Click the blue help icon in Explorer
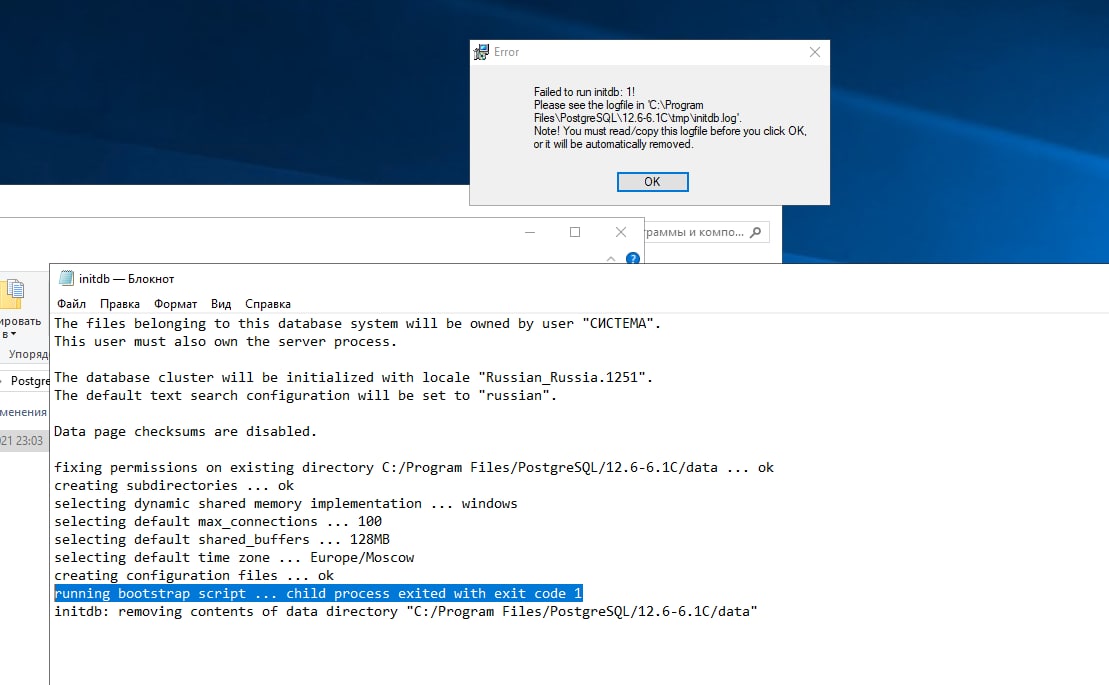The image size is (1109, 685). (x=633, y=258)
